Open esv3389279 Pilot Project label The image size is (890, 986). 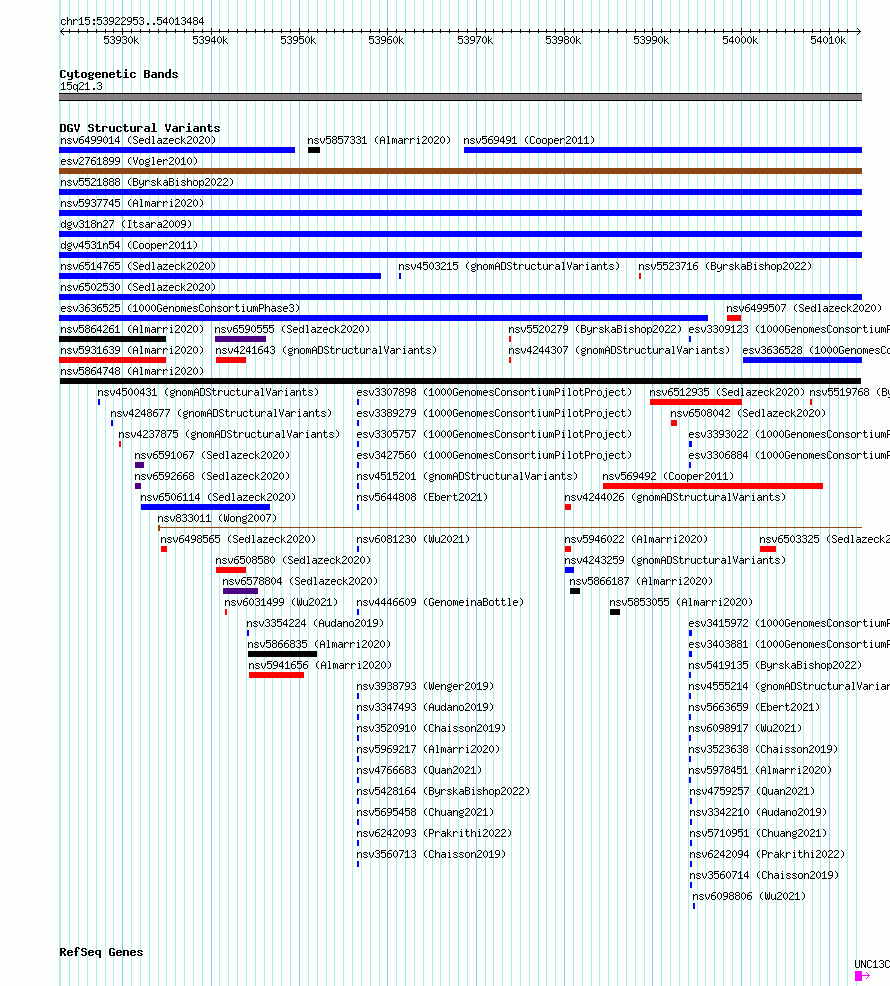point(494,413)
